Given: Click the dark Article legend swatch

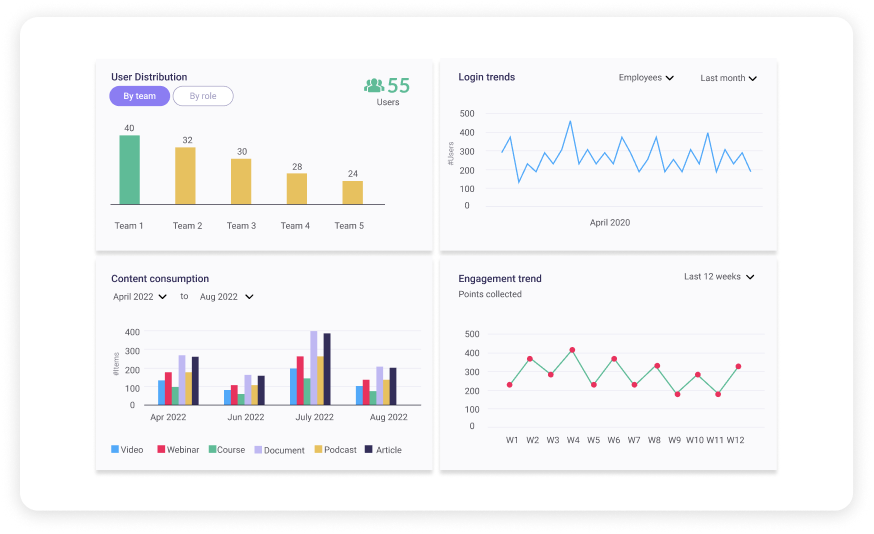Looking at the screenshot, I should [369, 450].
